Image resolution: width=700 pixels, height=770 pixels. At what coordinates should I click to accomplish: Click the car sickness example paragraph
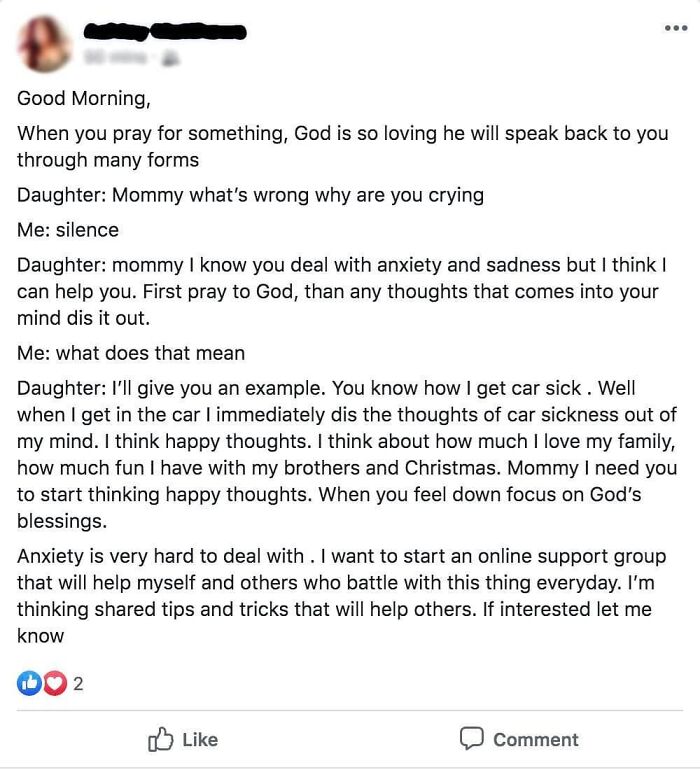point(346,454)
